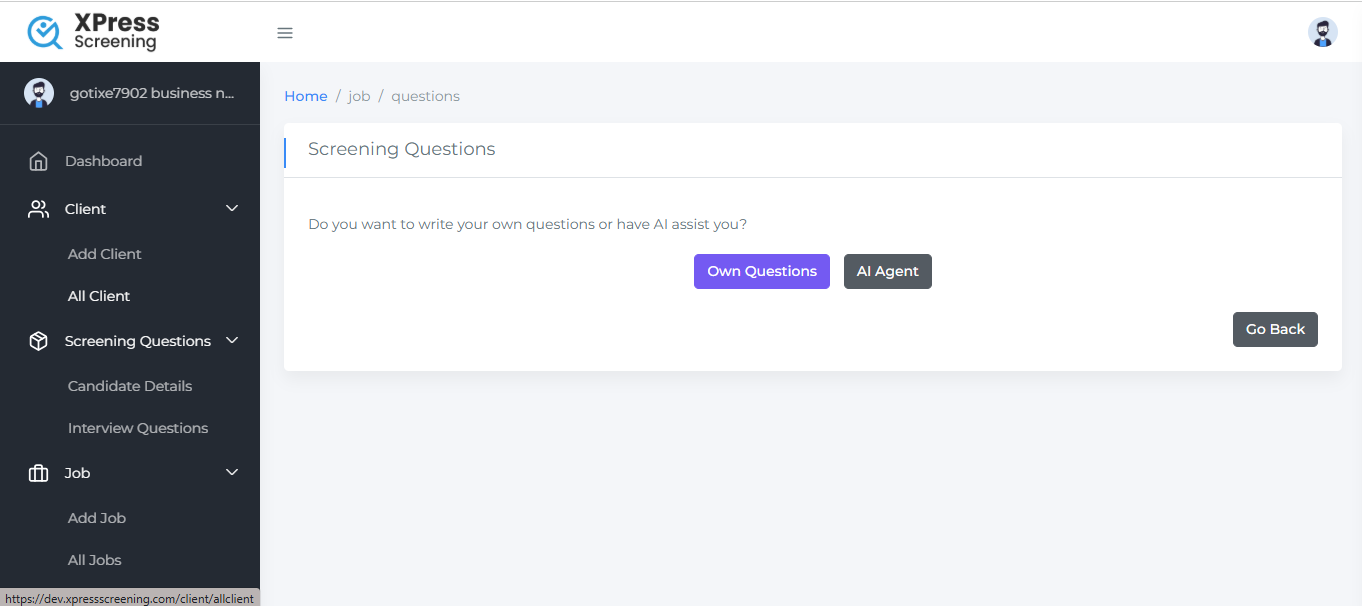Open the user avatar in top-right corner
The width and height of the screenshot is (1362, 606).
click(x=1322, y=33)
